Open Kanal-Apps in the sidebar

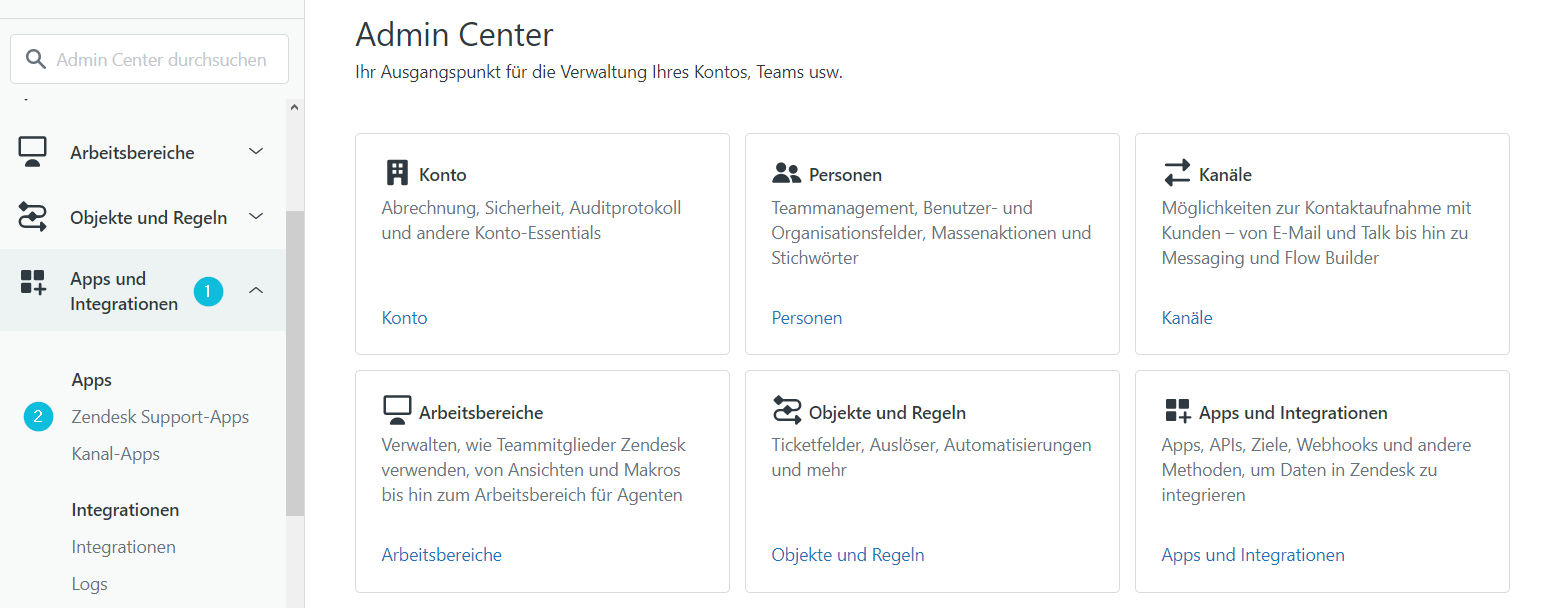(x=115, y=454)
